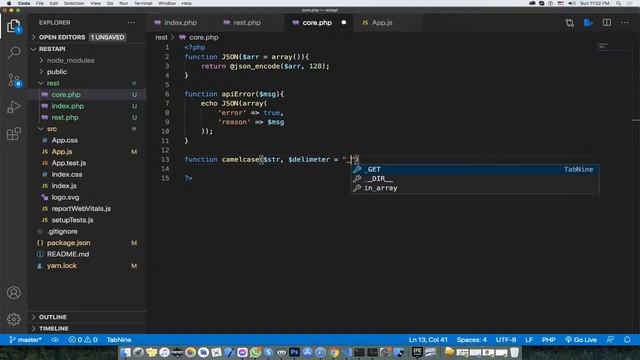640x360 pixels.
Task: Click the synchronize changes cloud icon
Action: point(55,340)
